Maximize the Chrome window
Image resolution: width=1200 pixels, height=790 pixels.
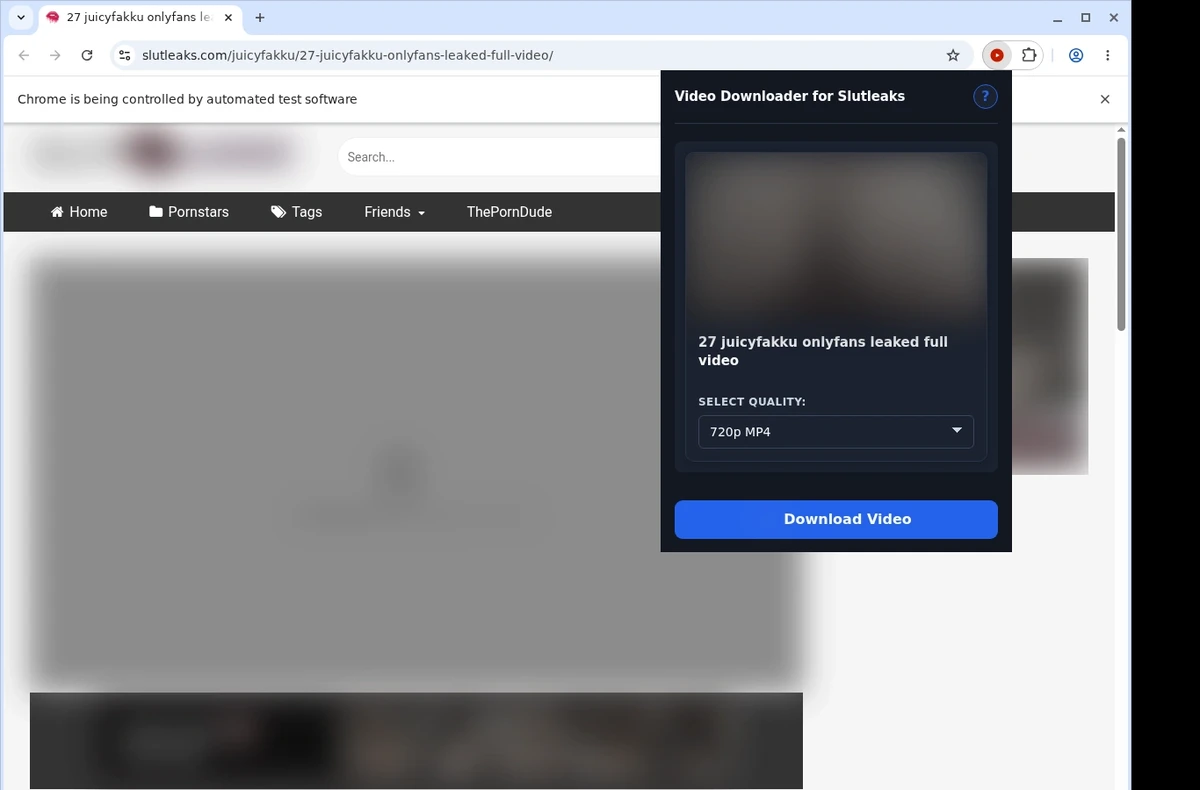1086,18
